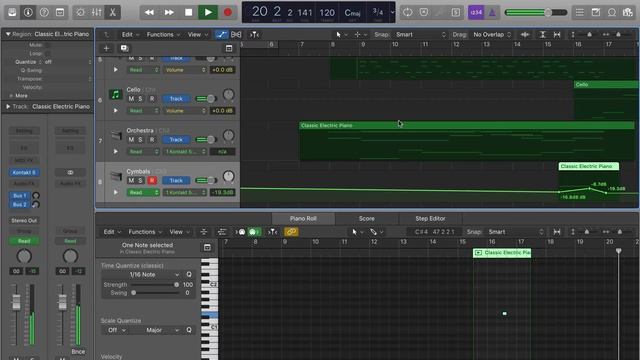Click the Stereo Out output slot
Screen dimensions: 640x360
pos(24,220)
